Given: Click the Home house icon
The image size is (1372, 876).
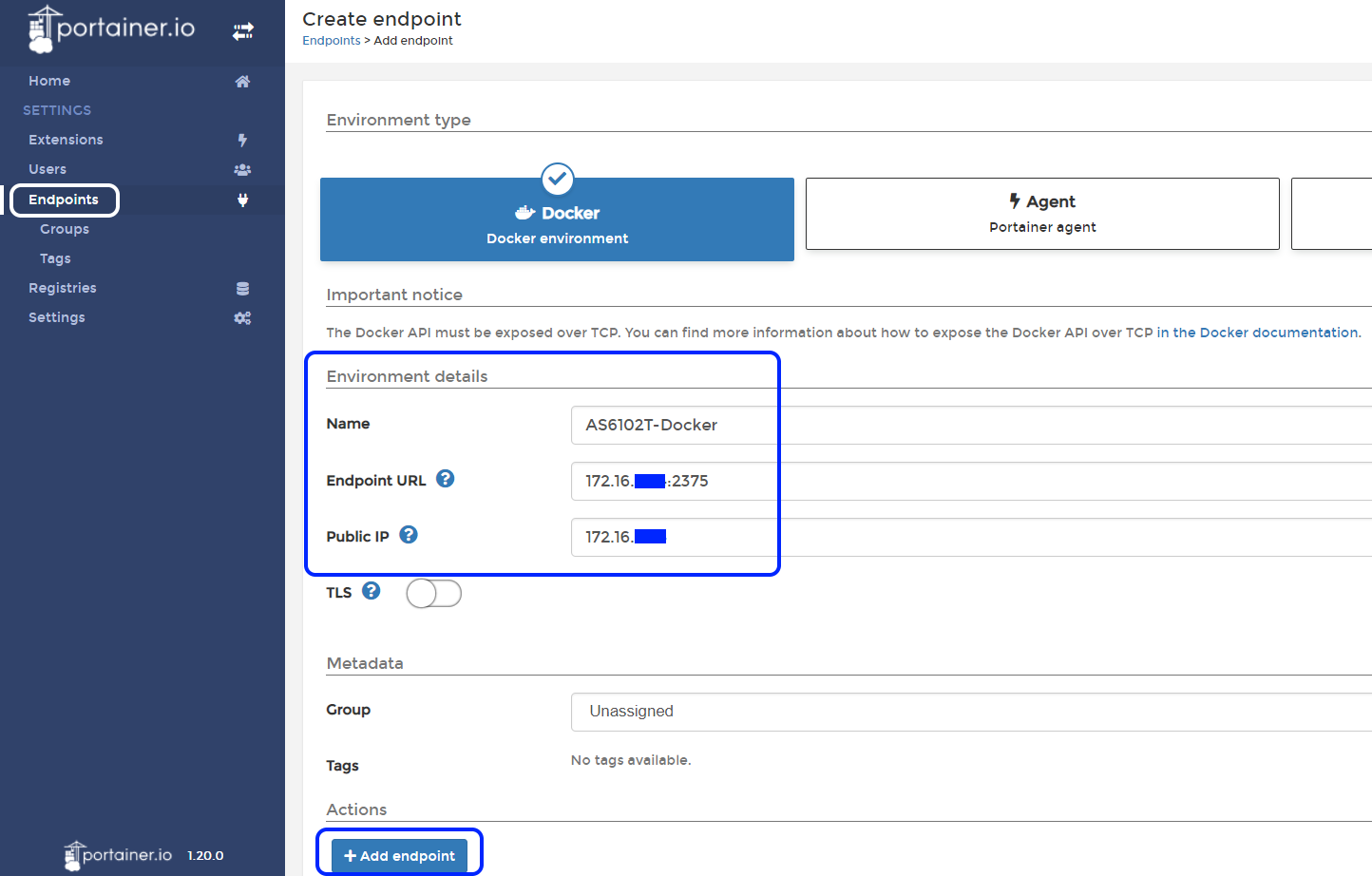Looking at the screenshot, I should 242,82.
